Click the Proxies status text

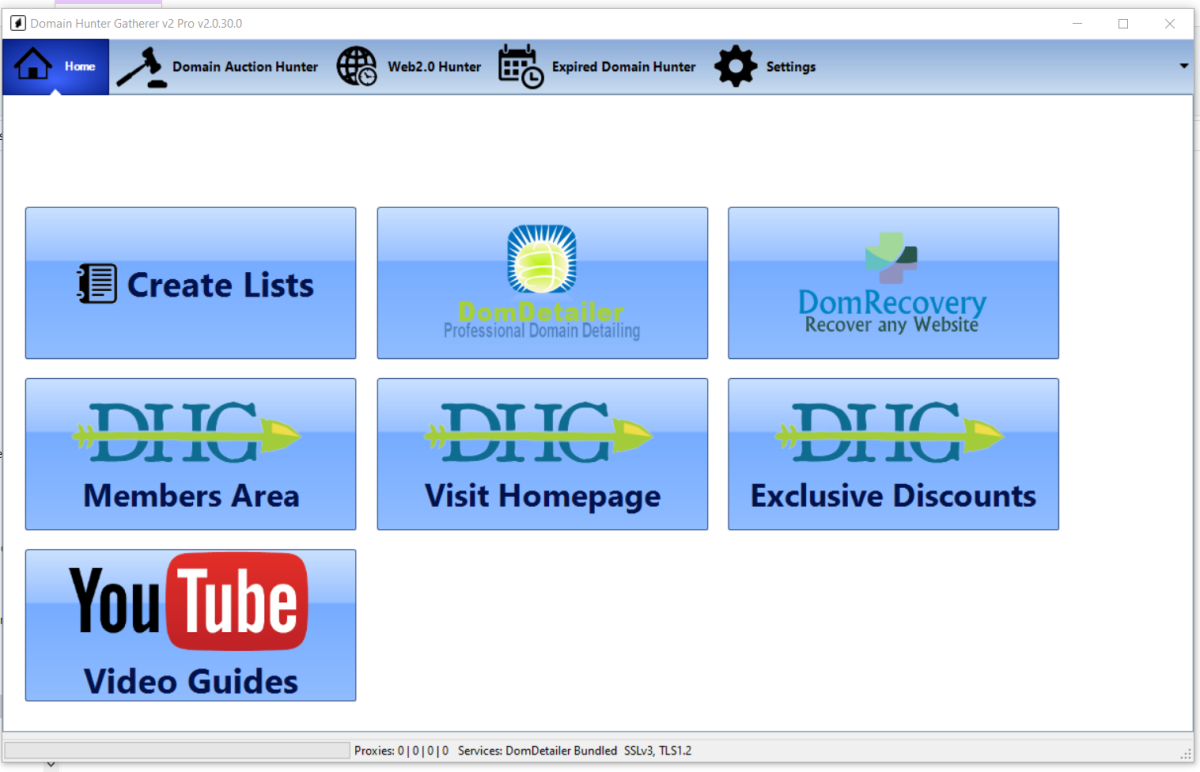[x=399, y=750]
